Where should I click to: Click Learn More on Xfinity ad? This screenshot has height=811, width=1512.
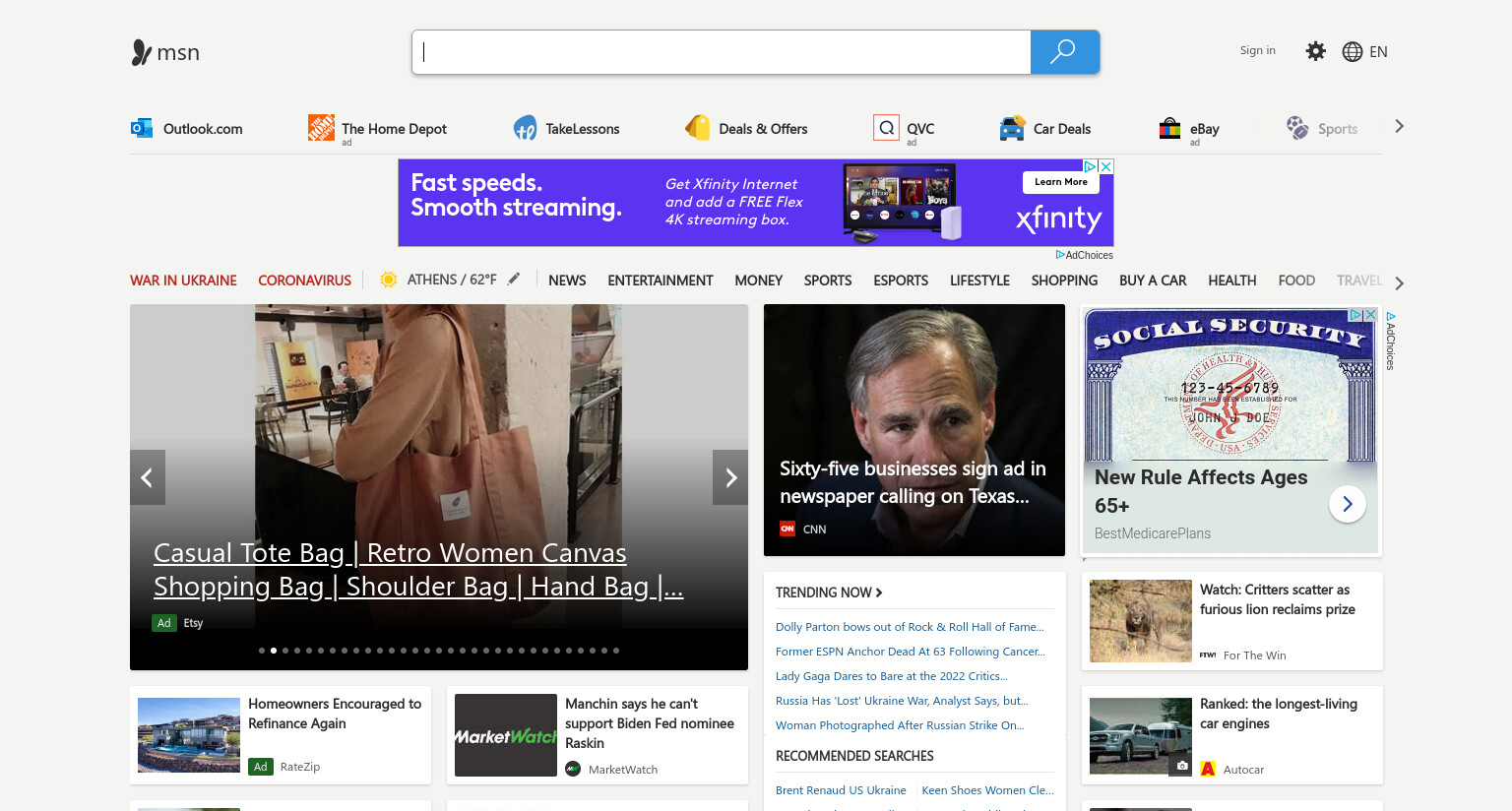coord(1061,182)
